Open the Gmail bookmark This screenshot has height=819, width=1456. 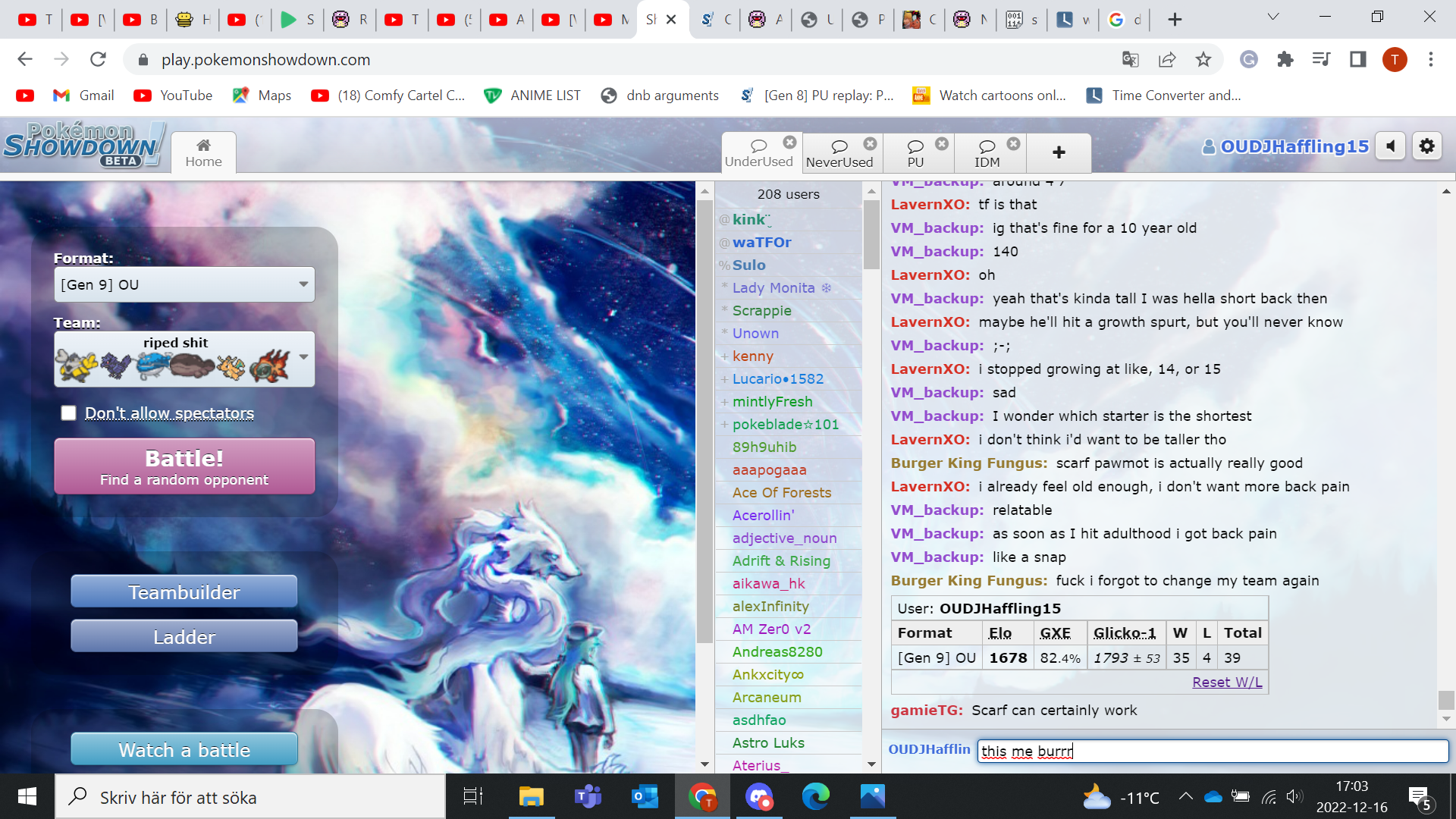coord(83,96)
